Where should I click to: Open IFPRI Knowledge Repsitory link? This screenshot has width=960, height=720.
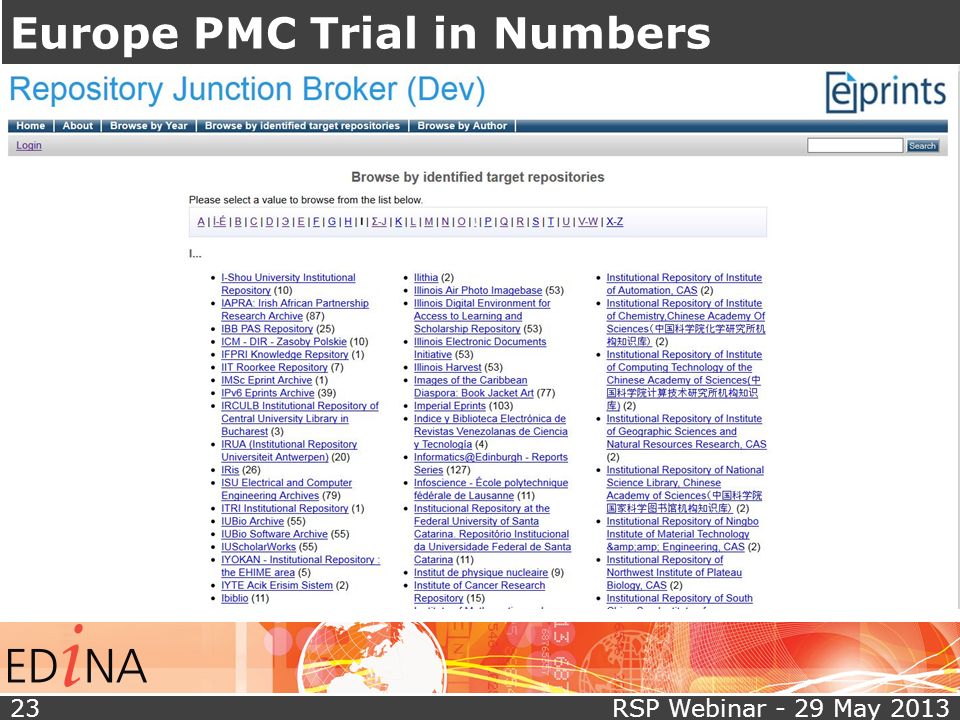coord(285,354)
